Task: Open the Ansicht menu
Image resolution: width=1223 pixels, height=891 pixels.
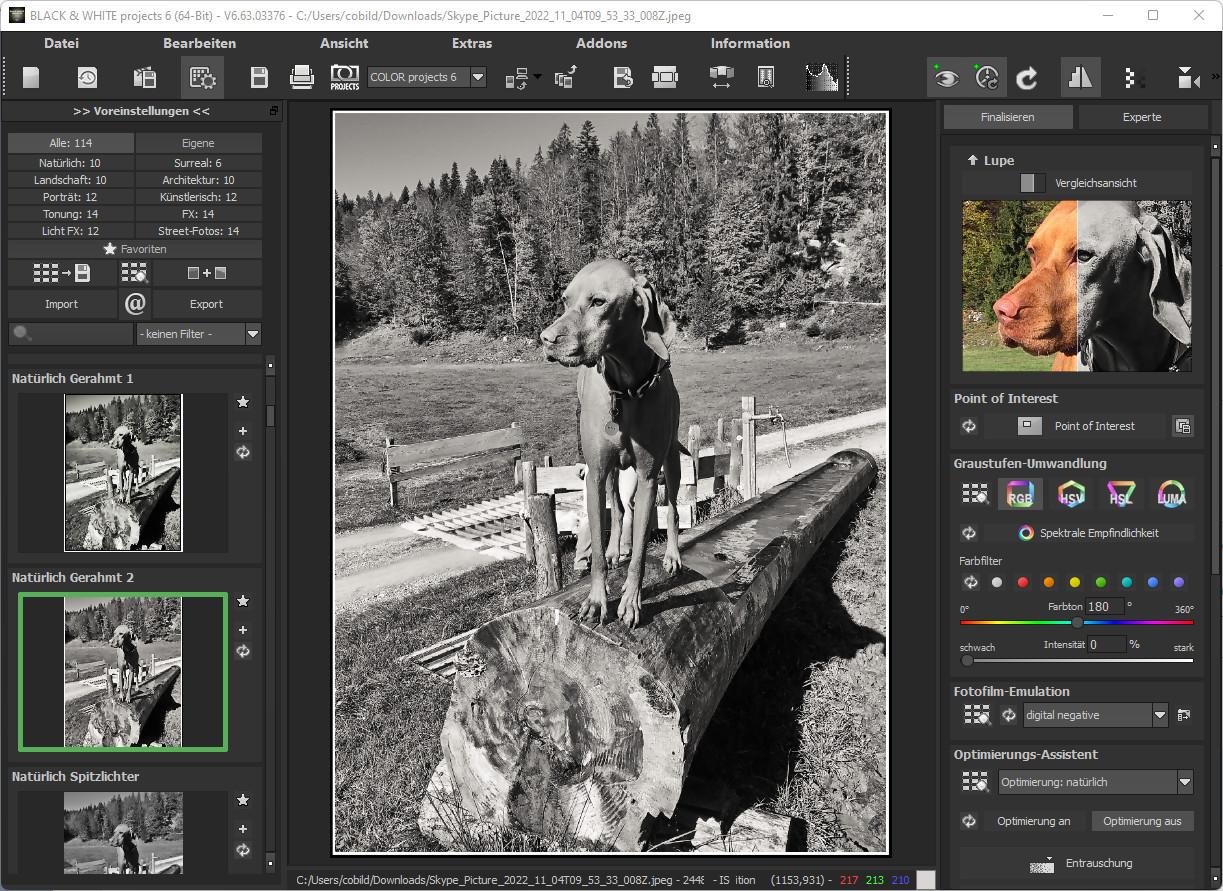Action: 344,43
